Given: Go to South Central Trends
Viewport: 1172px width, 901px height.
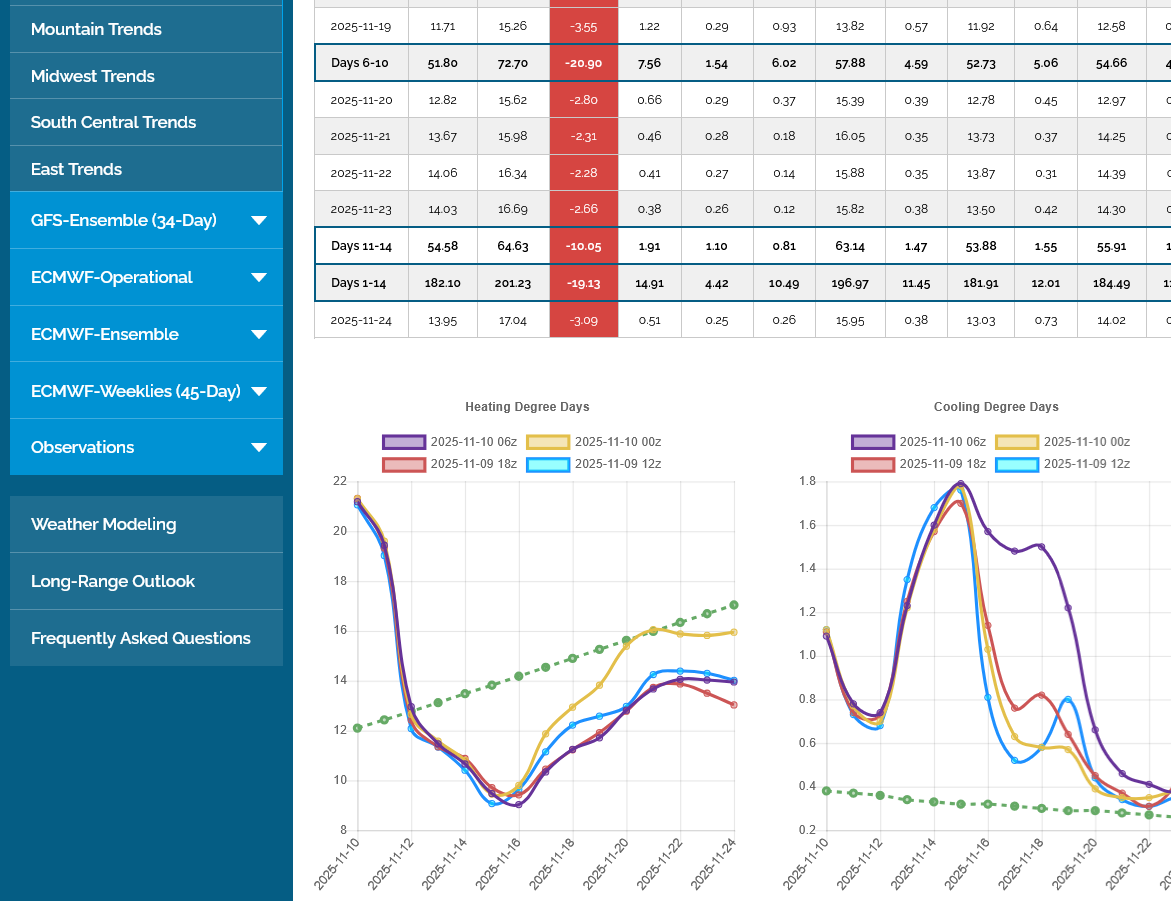Looking at the screenshot, I should pyautogui.click(x=113, y=122).
